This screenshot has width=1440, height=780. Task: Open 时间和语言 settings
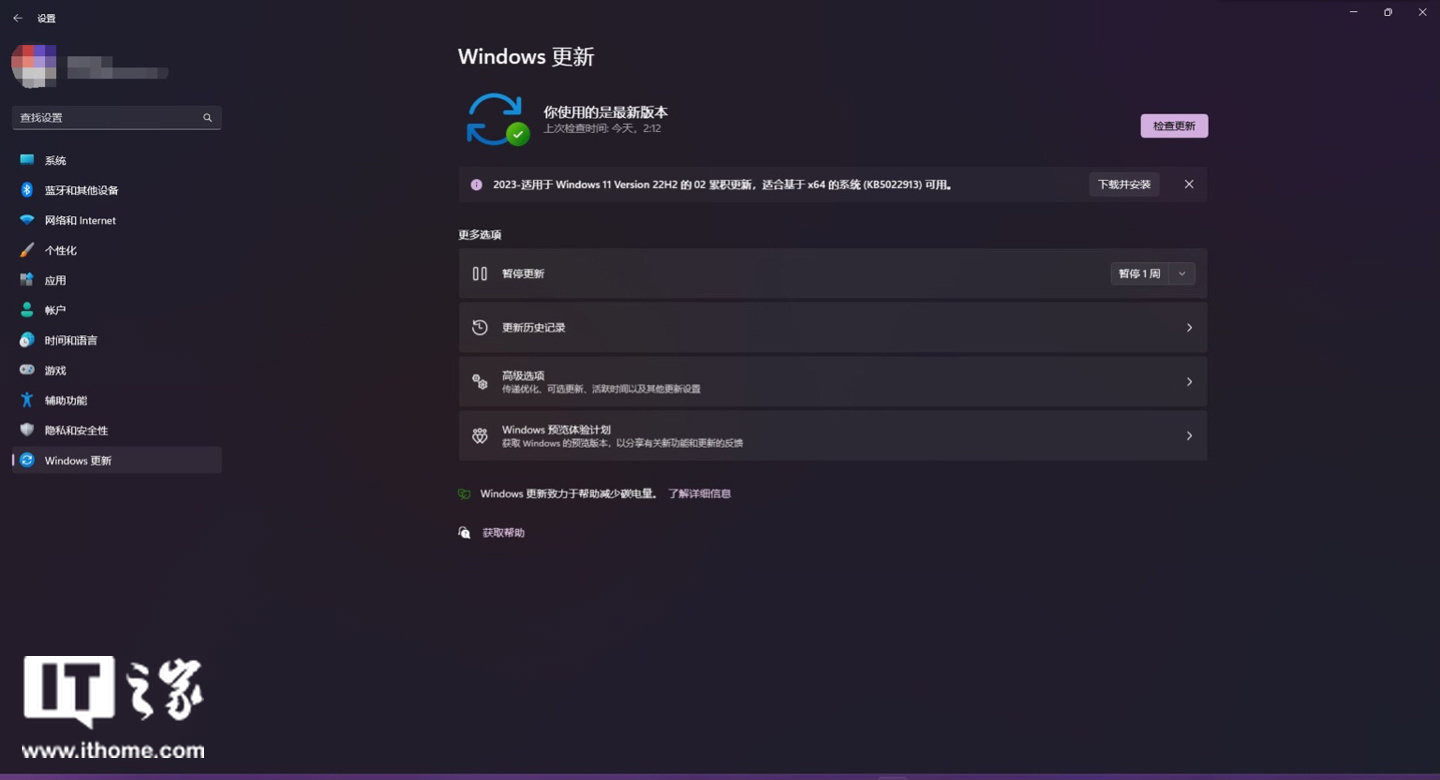click(x=117, y=340)
